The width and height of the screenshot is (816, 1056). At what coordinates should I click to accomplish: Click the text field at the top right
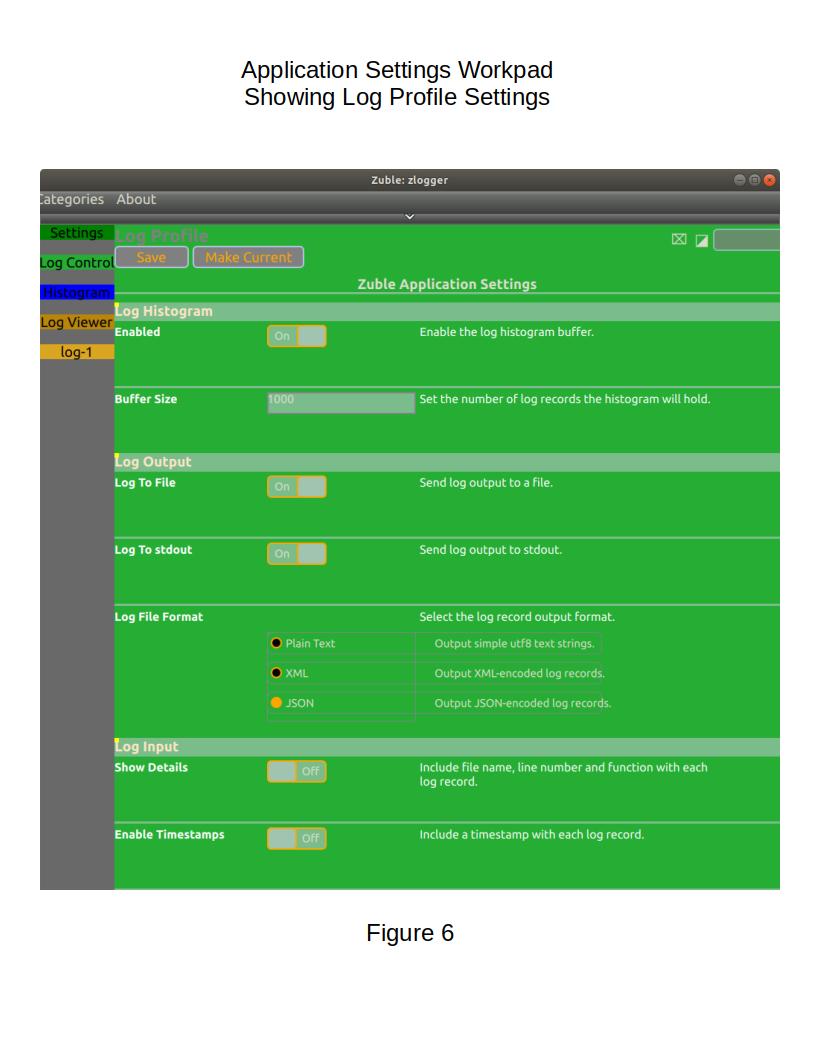coord(746,240)
